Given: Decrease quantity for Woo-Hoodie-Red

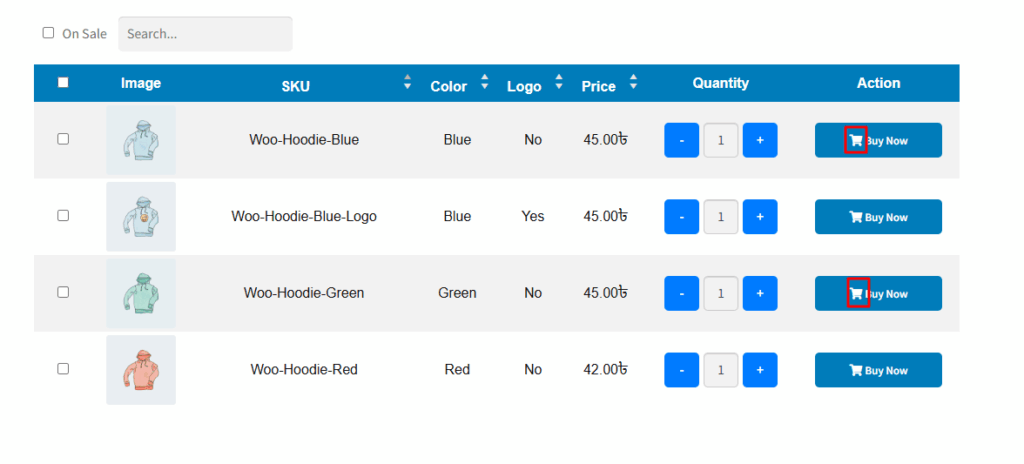Looking at the screenshot, I should pos(682,370).
